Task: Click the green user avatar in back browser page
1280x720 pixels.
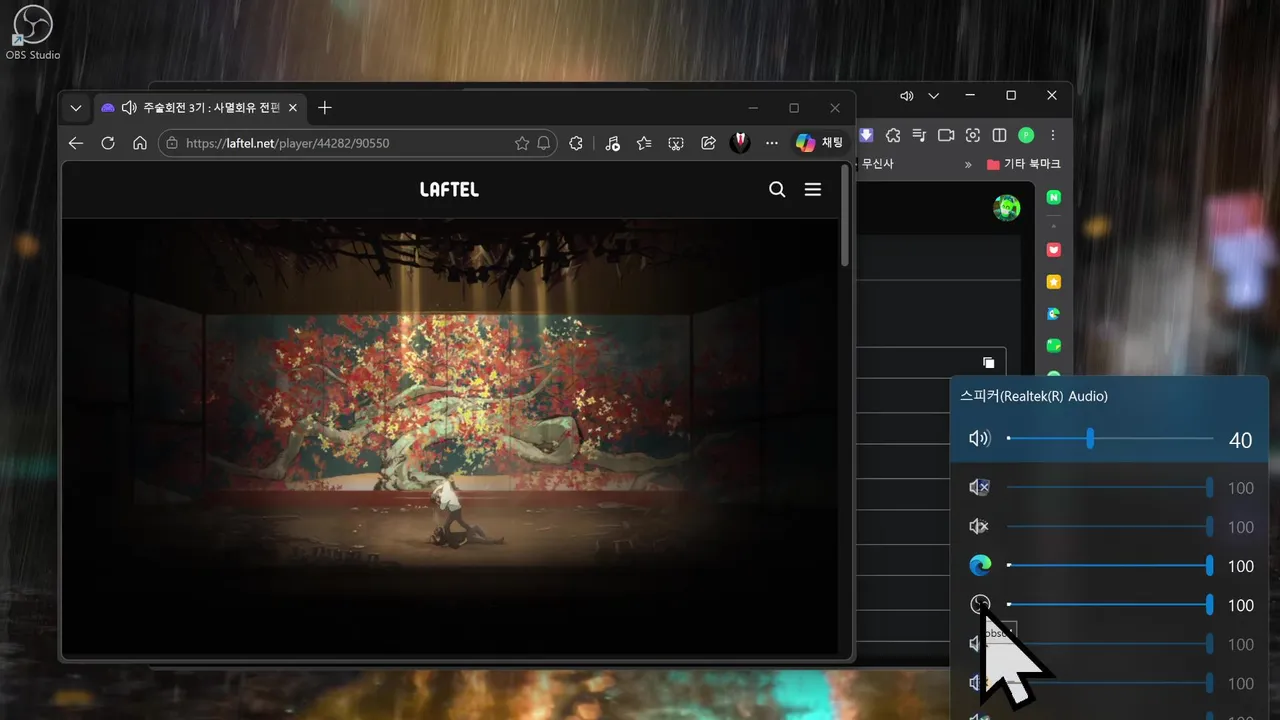Action: [x=1006, y=207]
